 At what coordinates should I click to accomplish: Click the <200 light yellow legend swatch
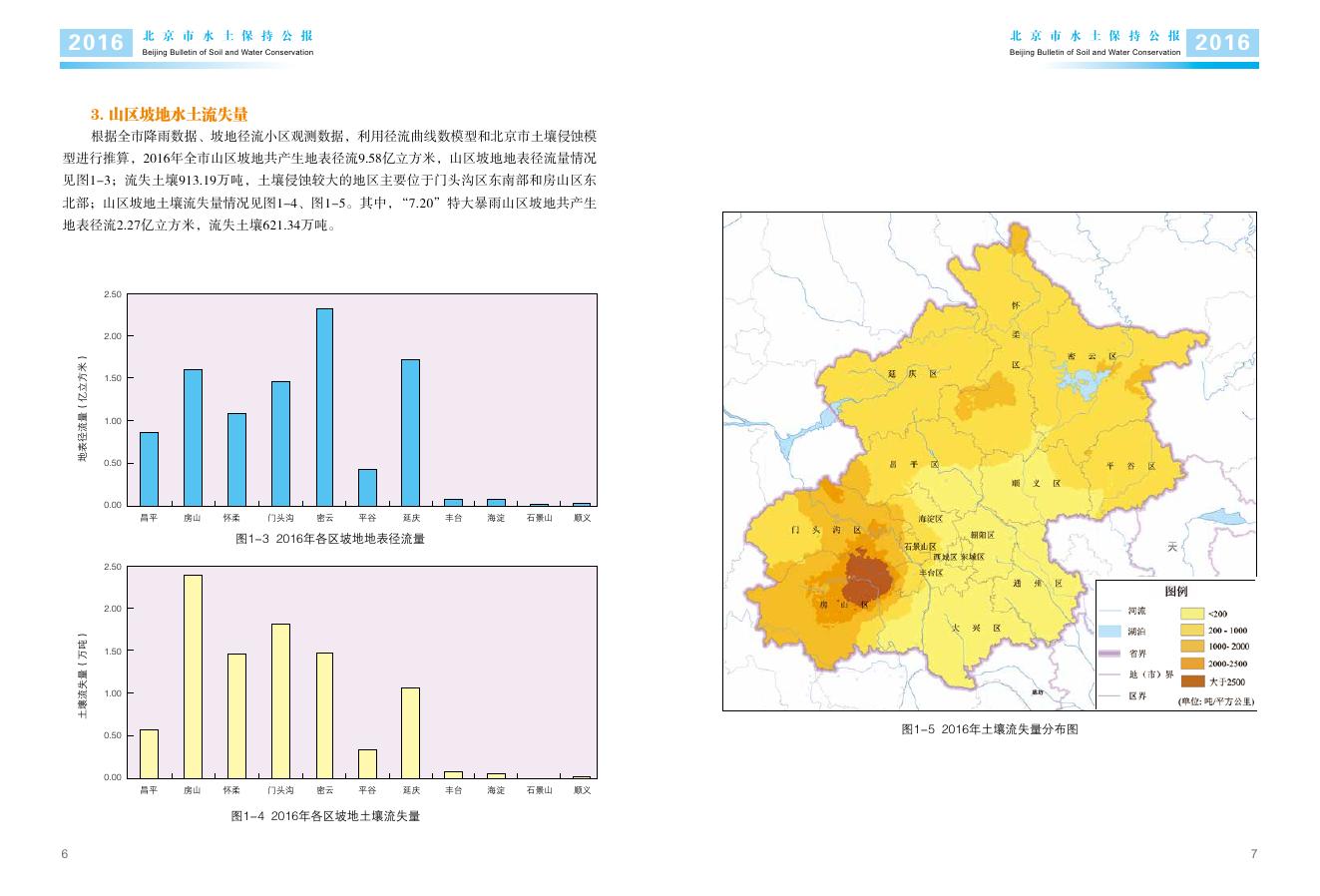coord(1192,613)
